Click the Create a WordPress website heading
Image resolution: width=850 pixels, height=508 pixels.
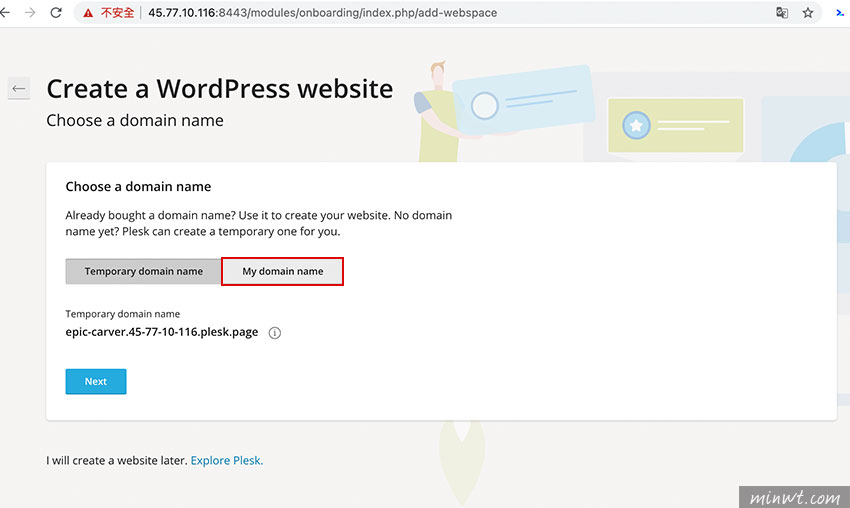tap(220, 89)
